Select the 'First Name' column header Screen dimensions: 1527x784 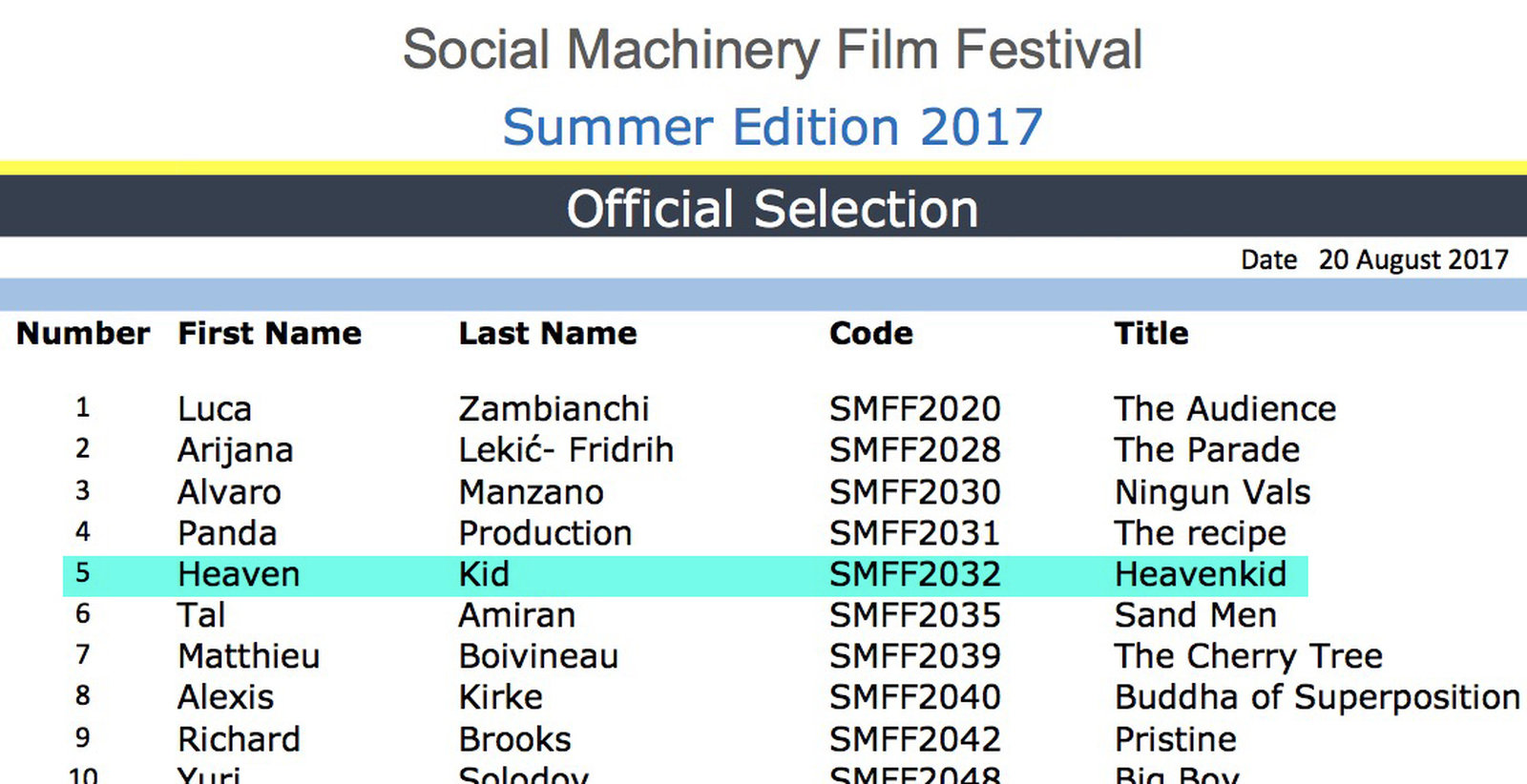(x=269, y=333)
